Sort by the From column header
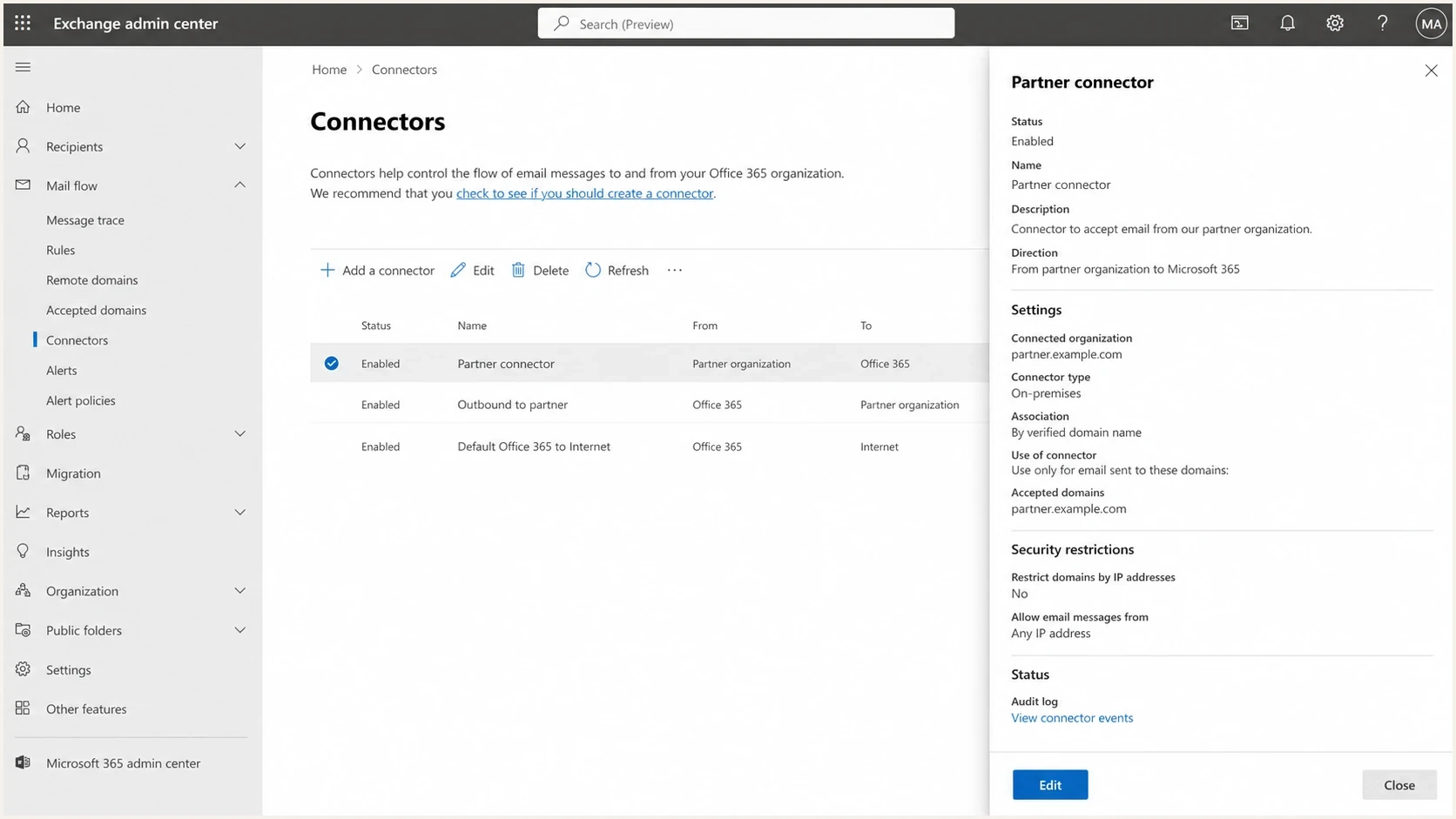1456x819 pixels. pyautogui.click(x=705, y=326)
